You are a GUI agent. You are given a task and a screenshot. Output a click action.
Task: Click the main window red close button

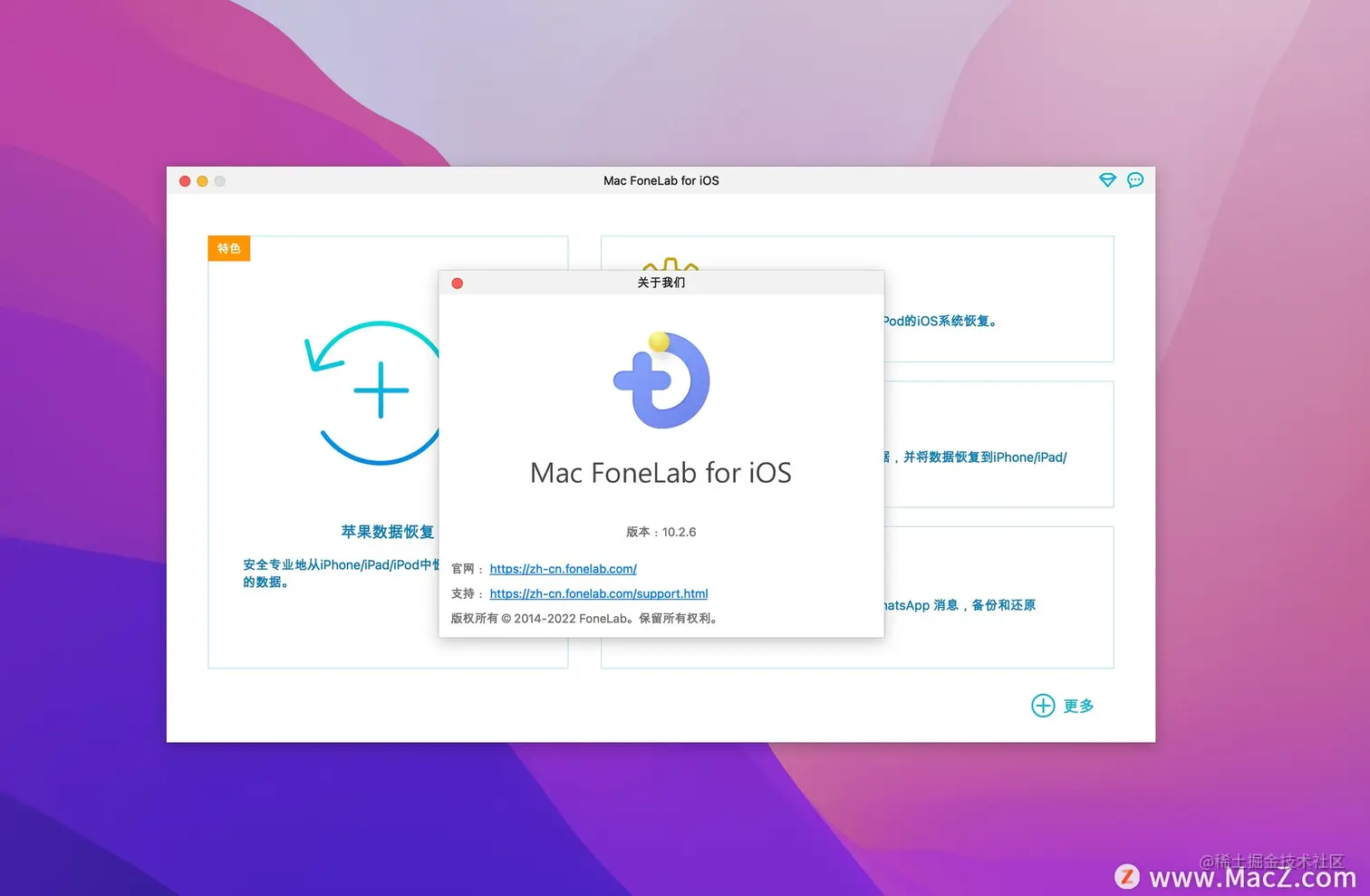pyautogui.click(x=185, y=181)
